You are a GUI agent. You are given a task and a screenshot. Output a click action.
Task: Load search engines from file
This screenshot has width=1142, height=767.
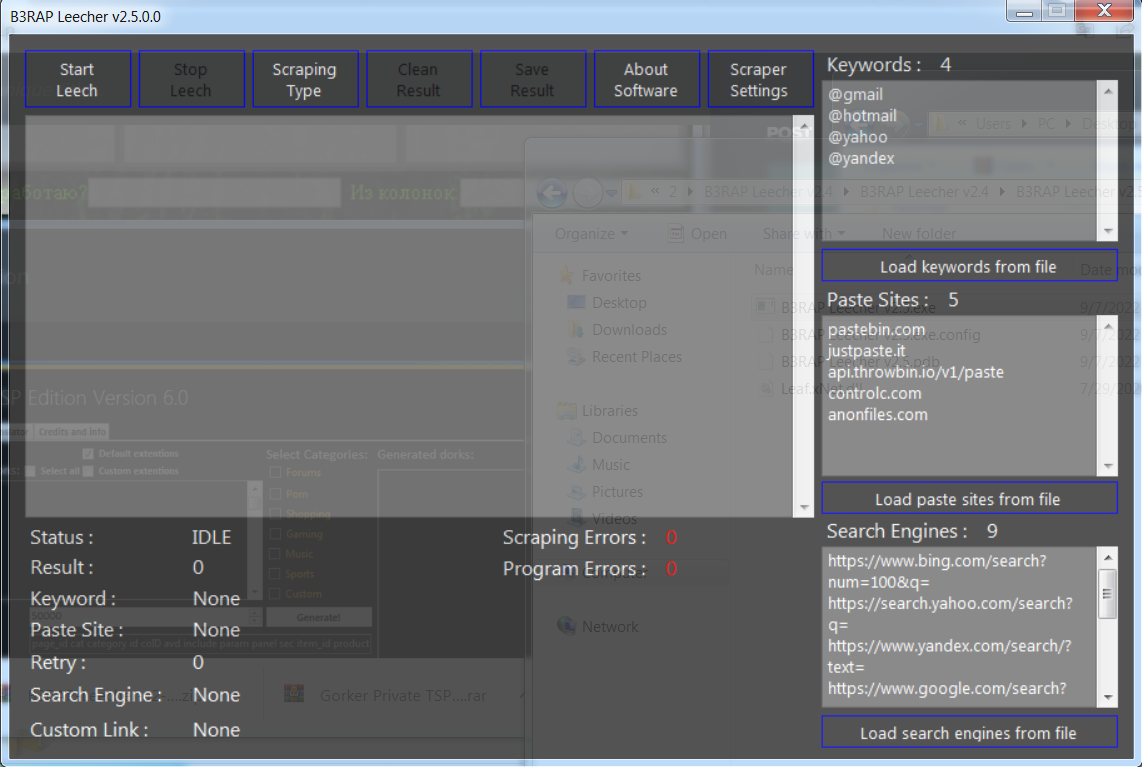969,732
